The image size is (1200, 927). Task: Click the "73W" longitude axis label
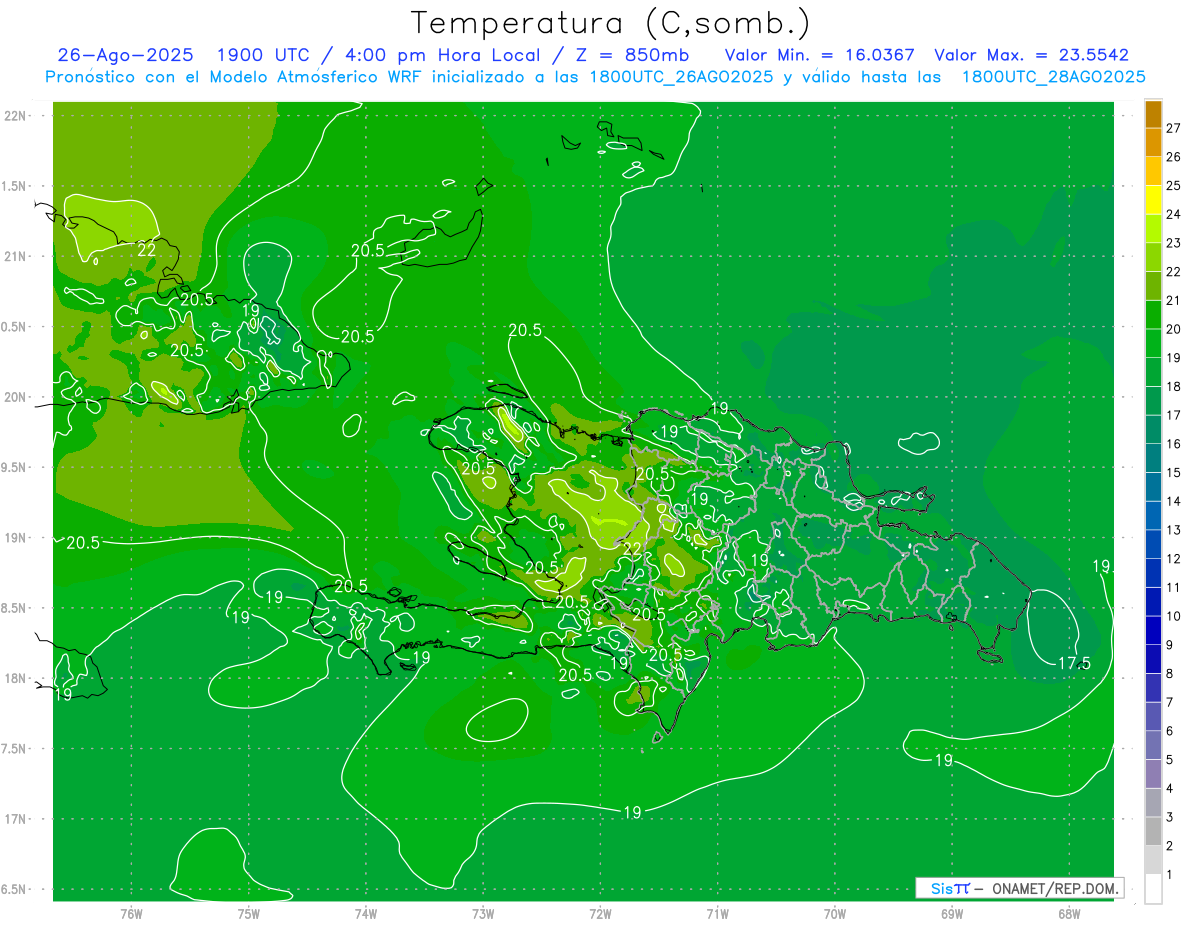click(x=483, y=914)
